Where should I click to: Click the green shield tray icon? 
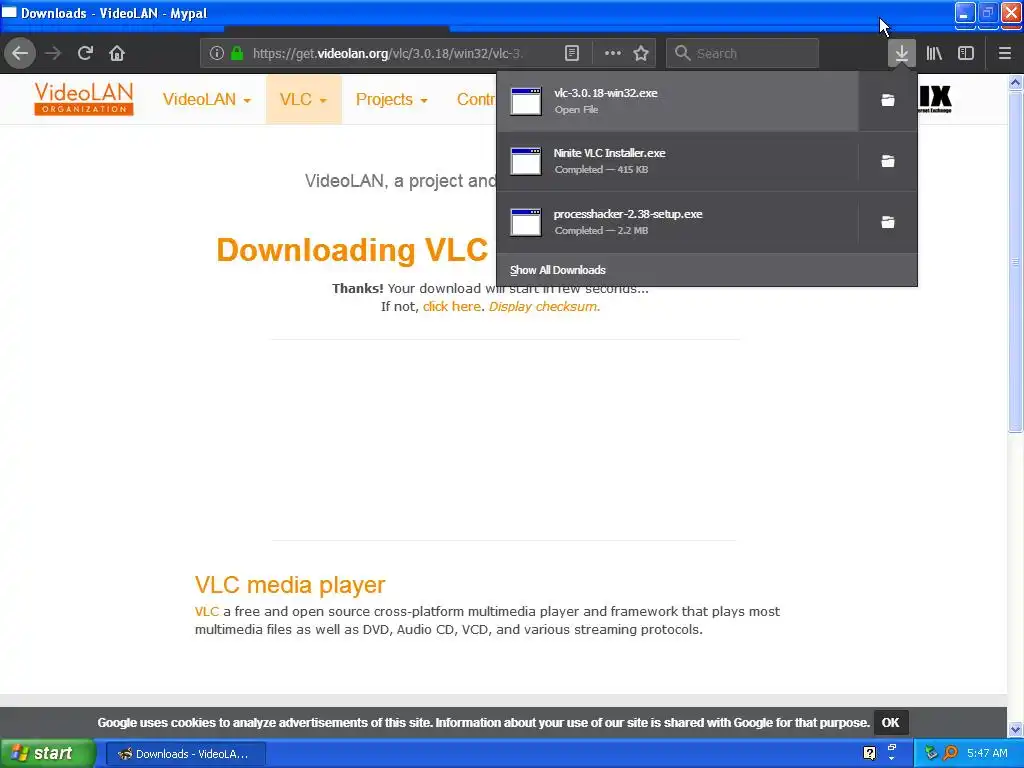click(931, 753)
